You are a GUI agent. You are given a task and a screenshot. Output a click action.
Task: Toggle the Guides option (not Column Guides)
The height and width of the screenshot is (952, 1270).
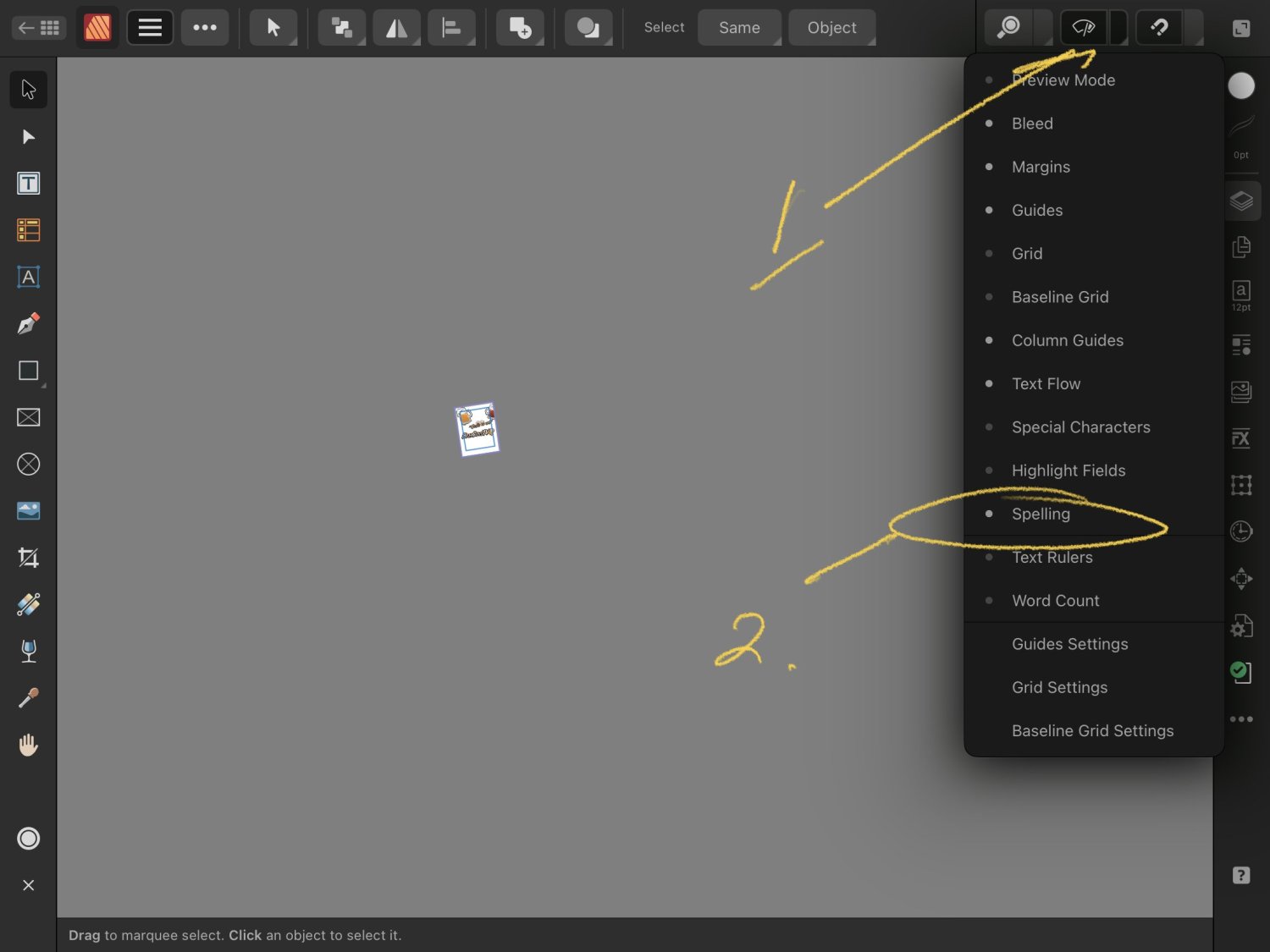click(1094, 210)
